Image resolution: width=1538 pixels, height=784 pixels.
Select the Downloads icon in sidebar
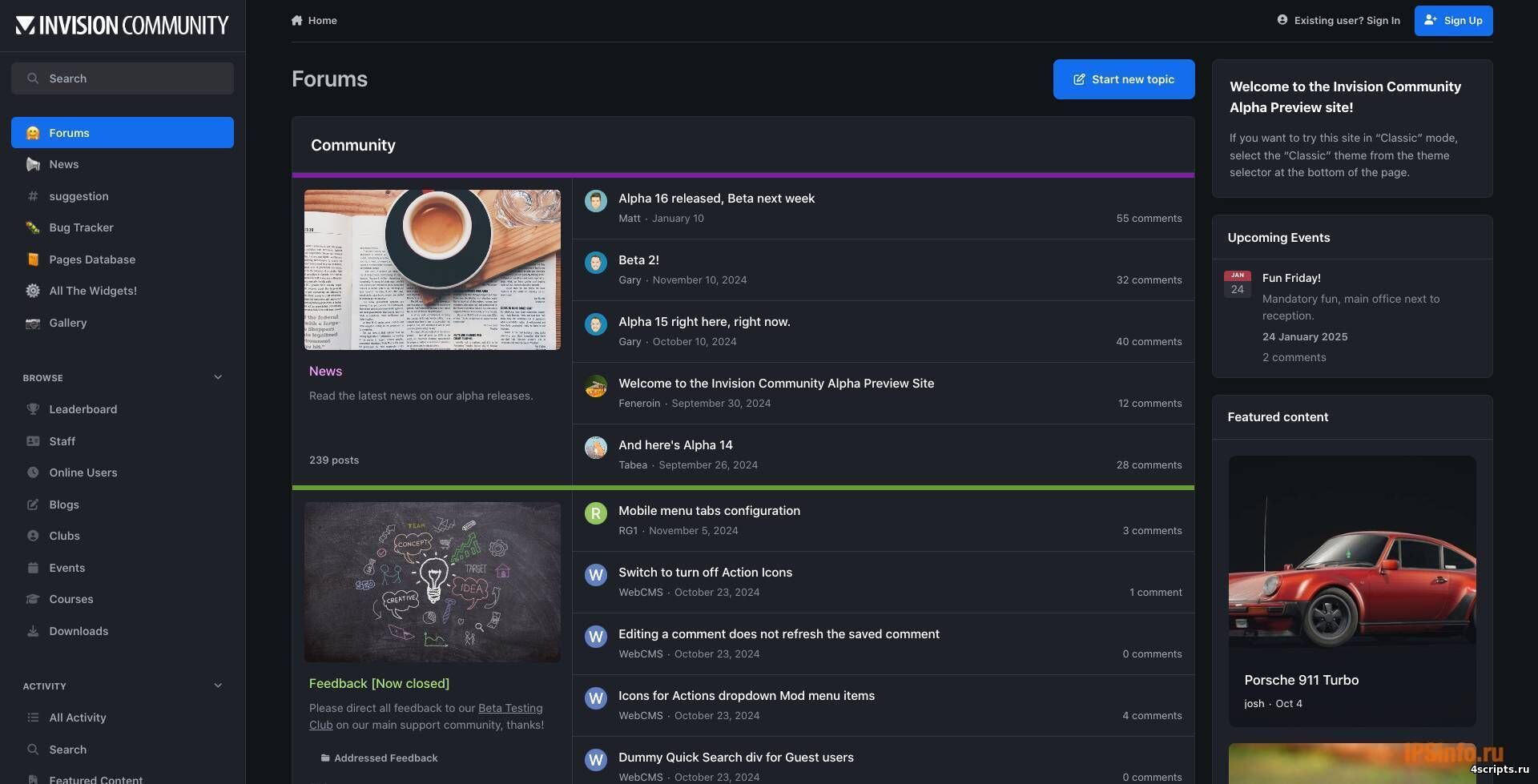tap(33, 632)
